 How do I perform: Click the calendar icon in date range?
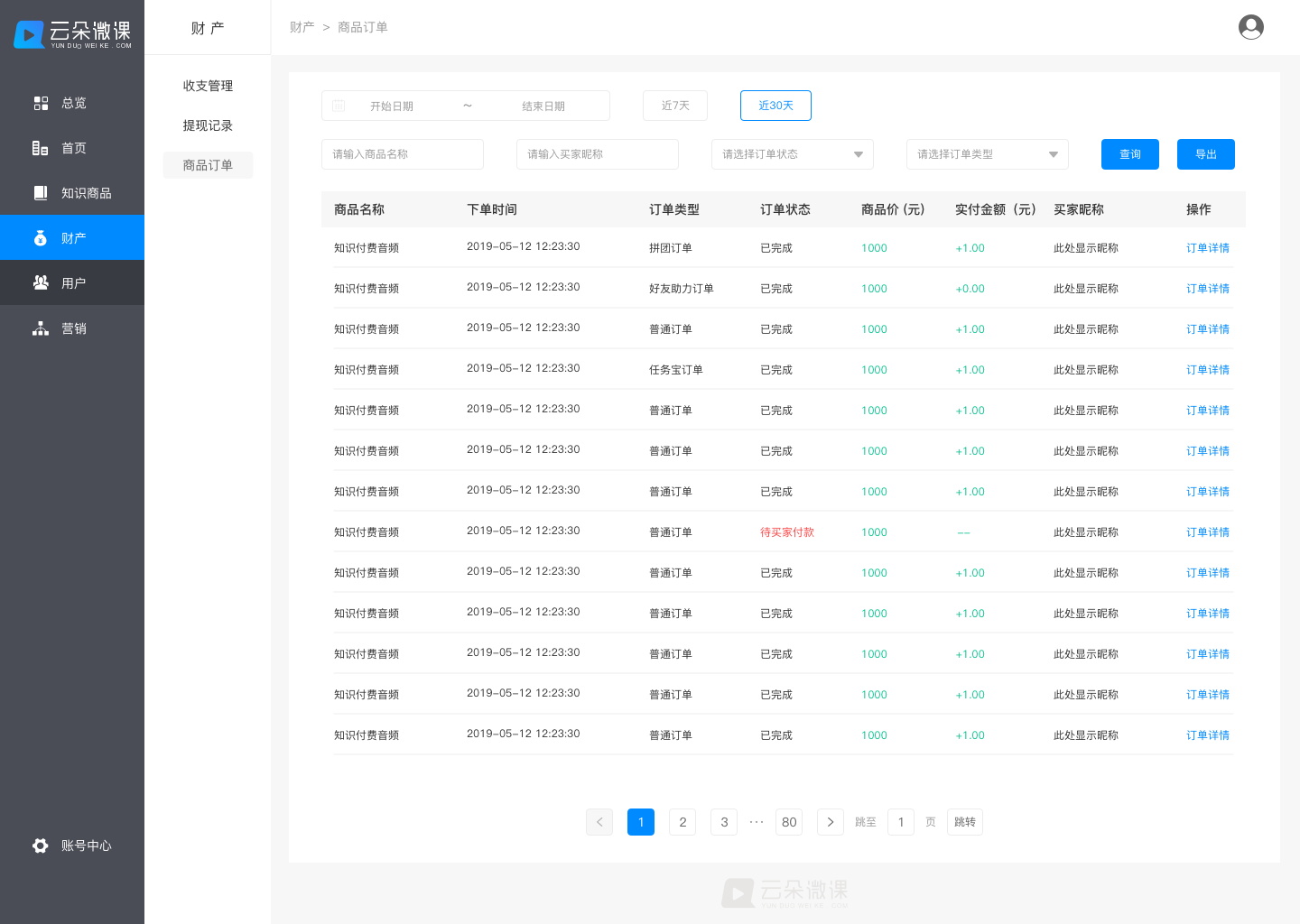click(339, 106)
